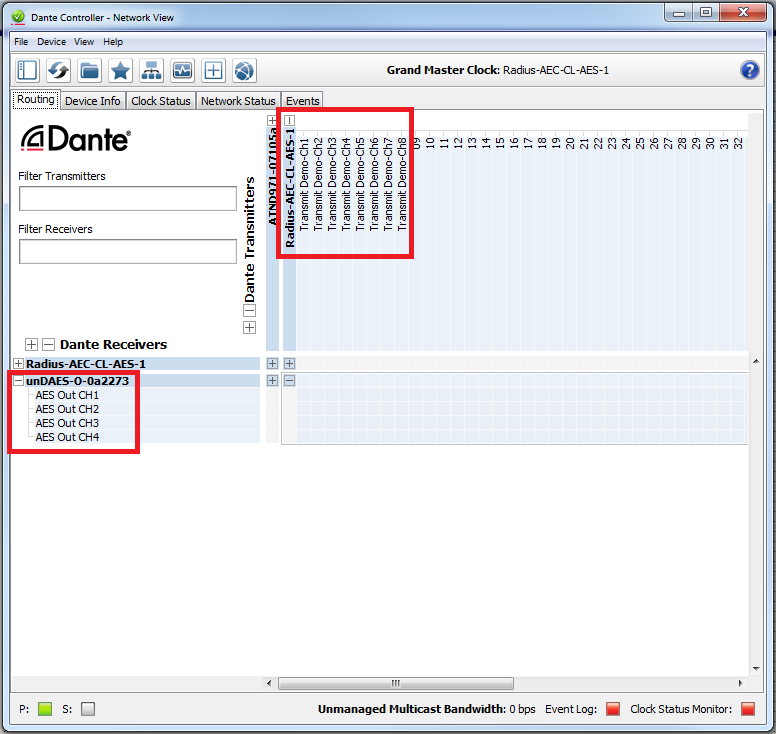
Task: Click the Transmit Demo-Ch8 channel header
Action: pos(402,184)
